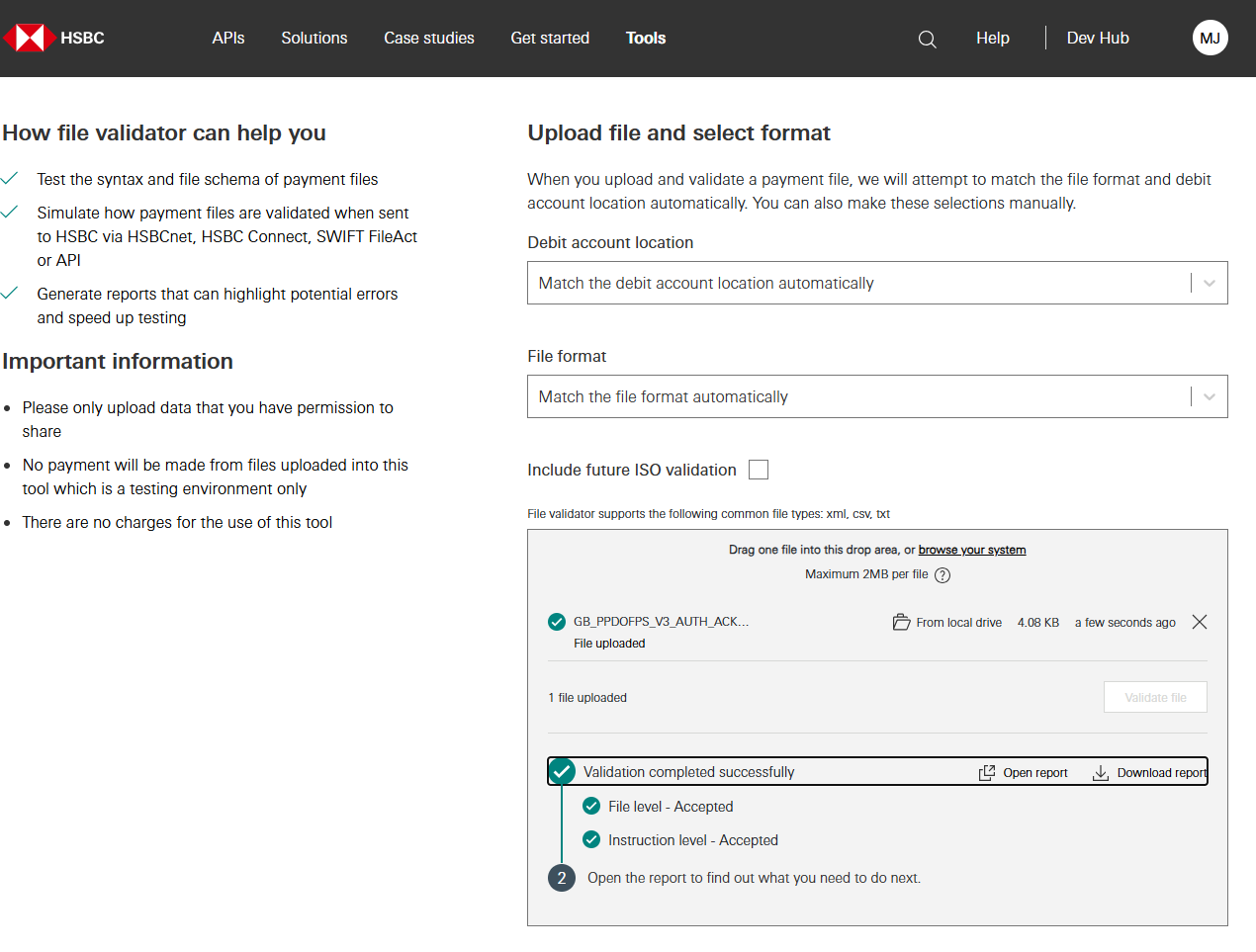
Task: Click the Instruction level Accepted check indicator
Action: [x=591, y=839]
